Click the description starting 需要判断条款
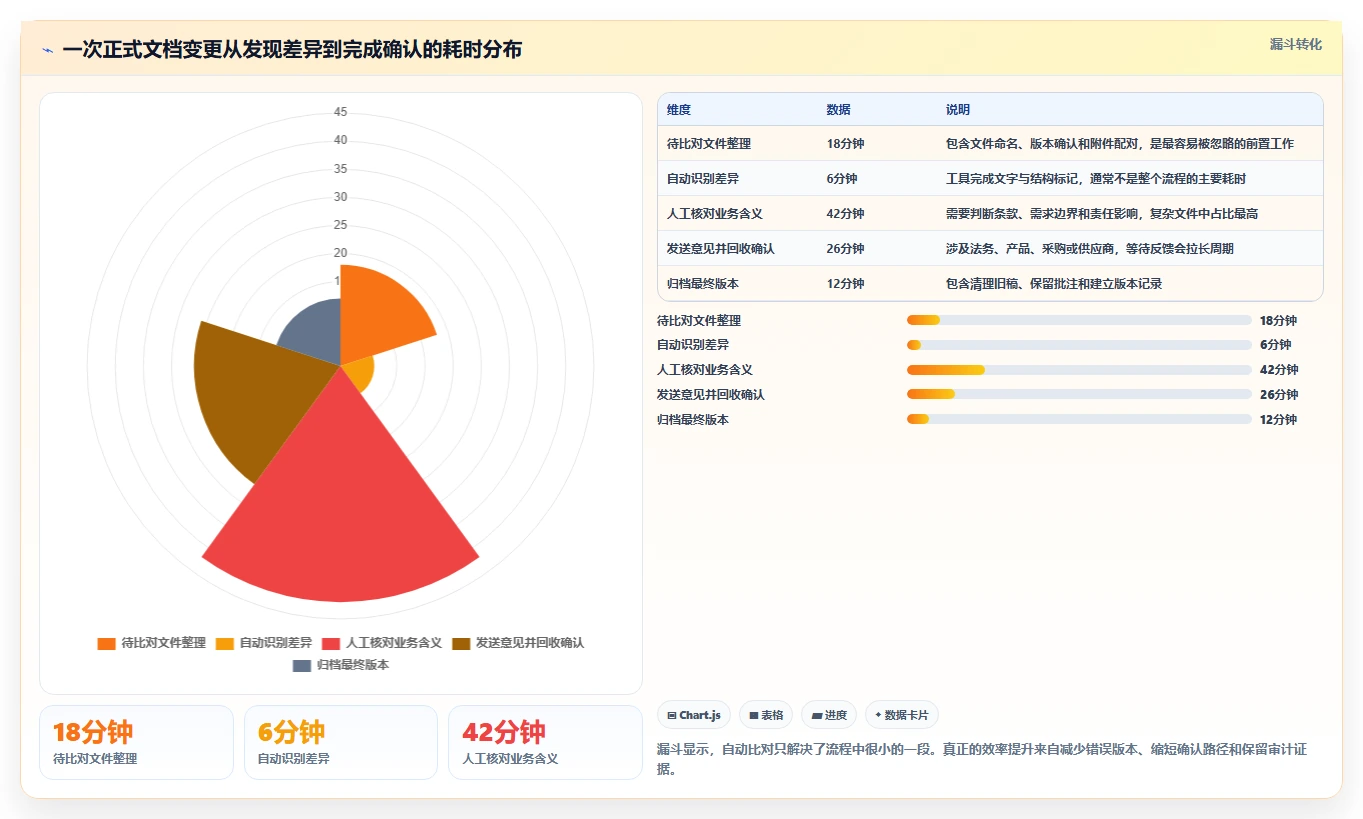The image size is (1363, 819). click(x=1102, y=214)
